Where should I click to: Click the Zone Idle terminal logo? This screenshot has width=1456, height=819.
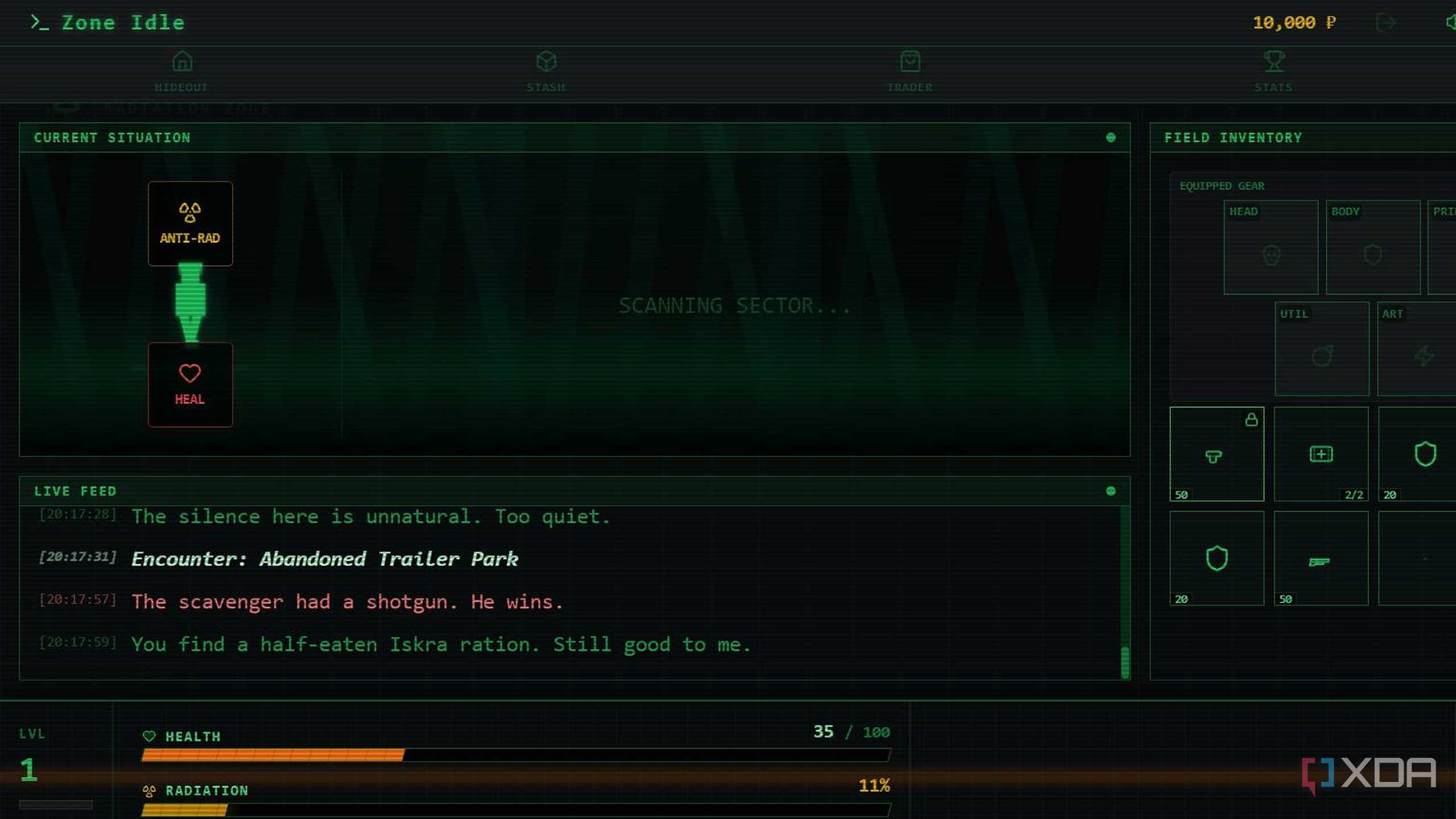coord(107,23)
